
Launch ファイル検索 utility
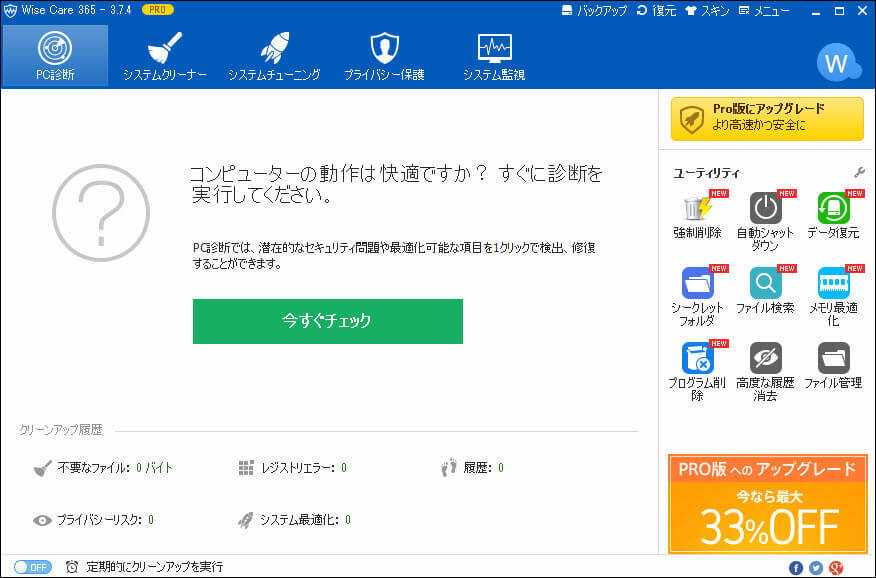pyautogui.click(x=765, y=290)
